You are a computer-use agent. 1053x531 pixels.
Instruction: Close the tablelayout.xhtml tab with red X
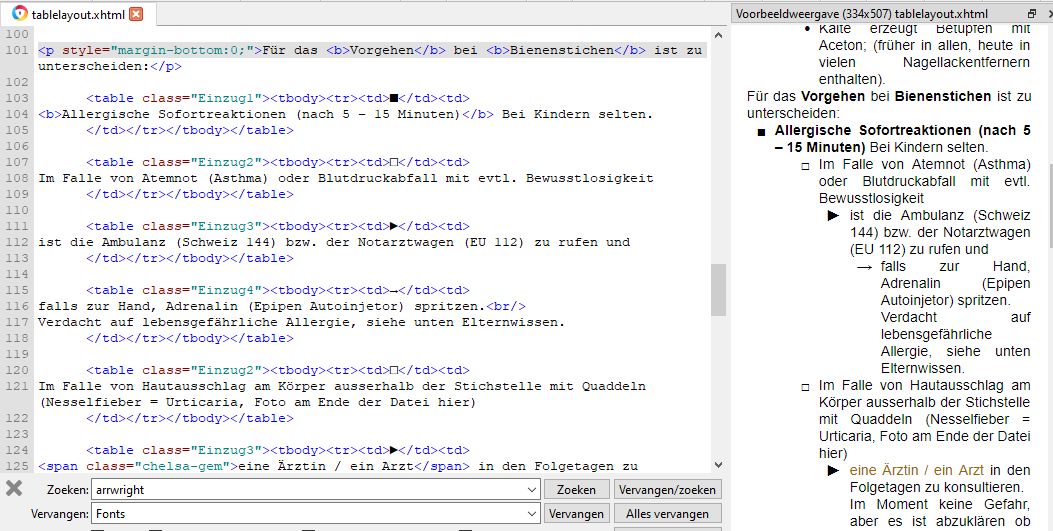coord(136,13)
